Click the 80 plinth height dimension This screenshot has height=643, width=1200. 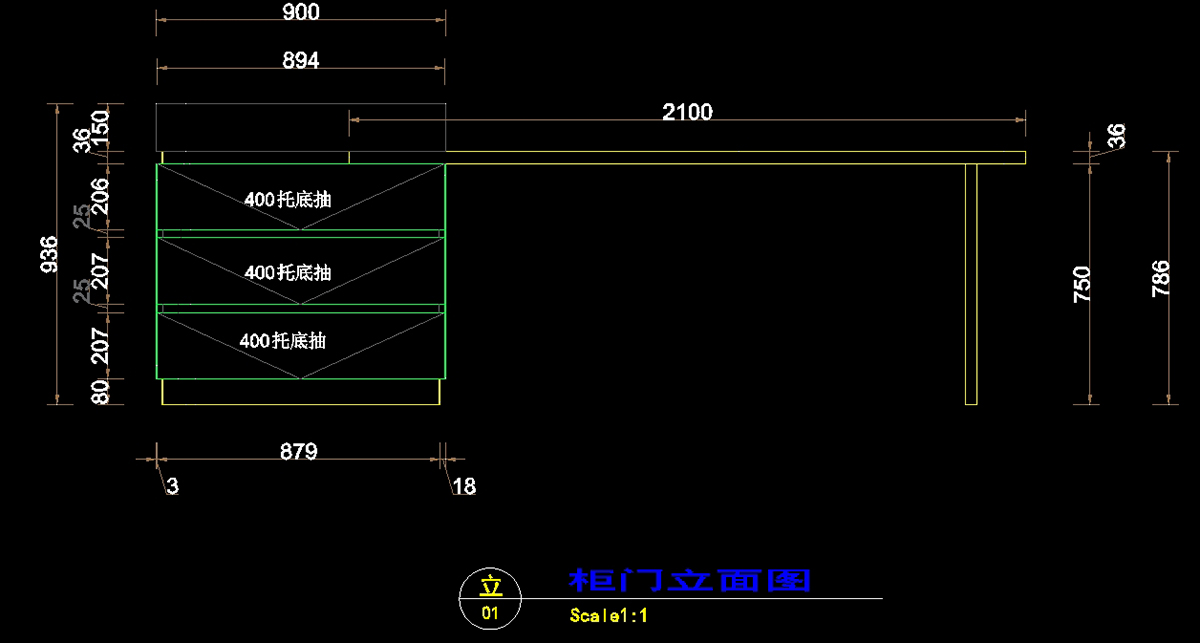point(101,391)
